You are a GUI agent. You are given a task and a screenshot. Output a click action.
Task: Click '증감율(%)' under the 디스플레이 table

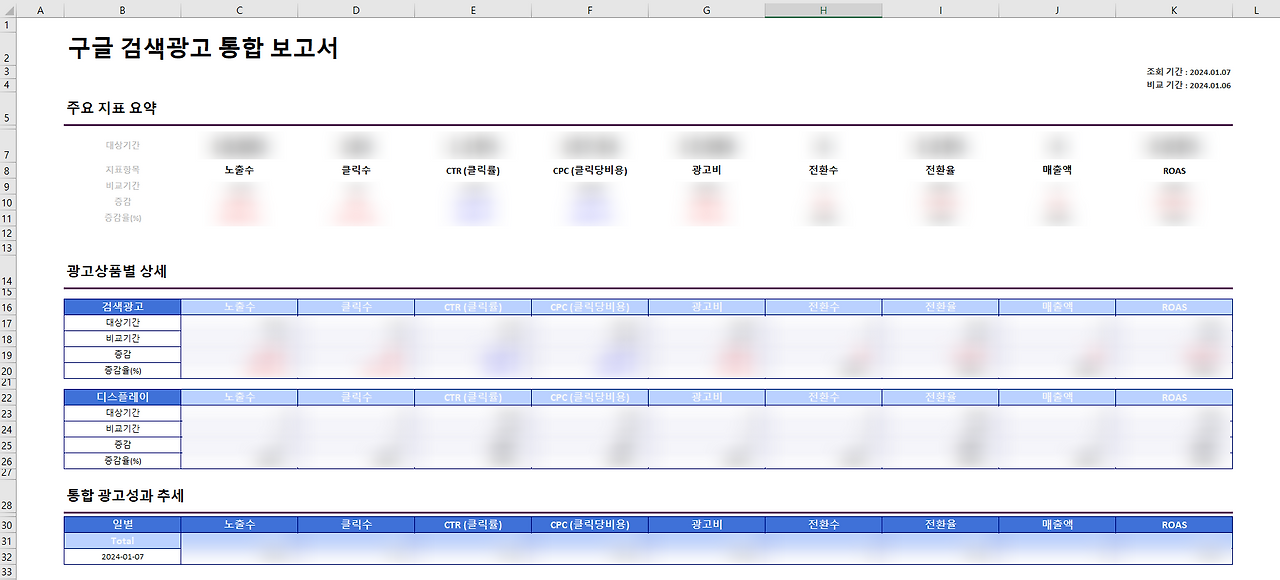pyautogui.click(x=122, y=461)
